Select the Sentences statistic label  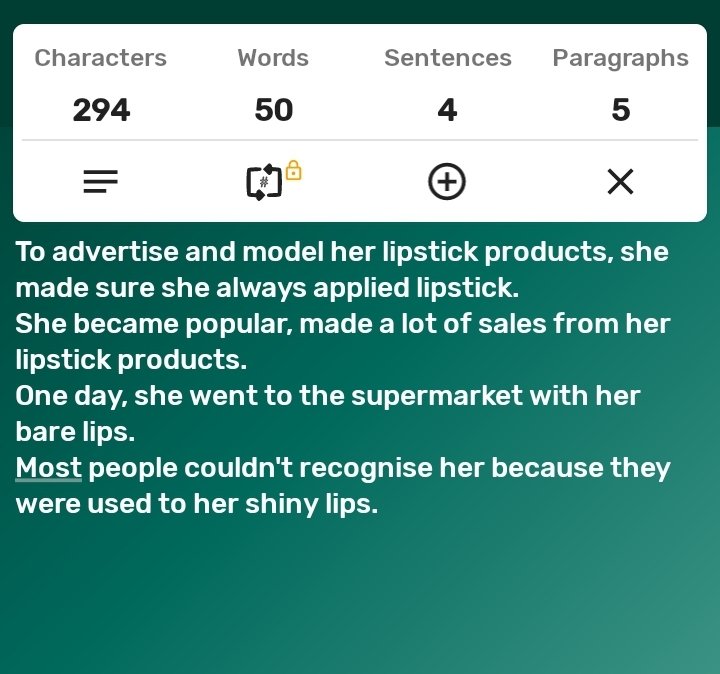[448, 58]
